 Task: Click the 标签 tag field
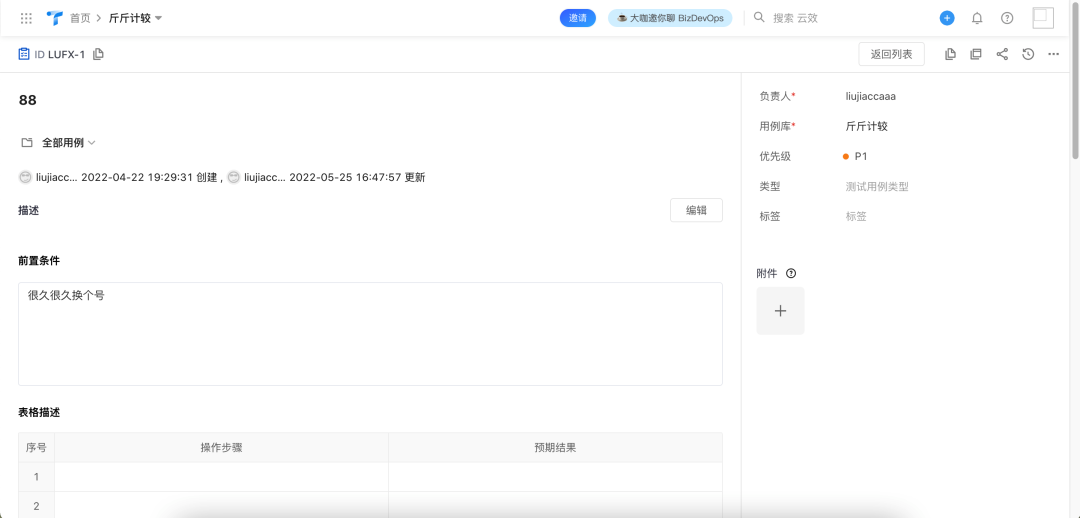tap(856, 216)
